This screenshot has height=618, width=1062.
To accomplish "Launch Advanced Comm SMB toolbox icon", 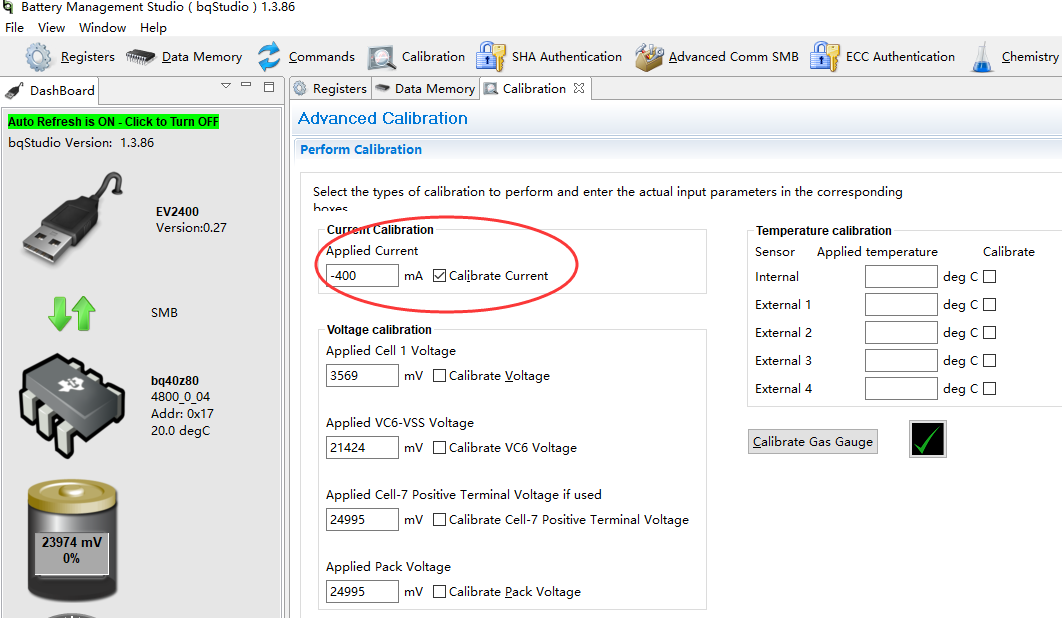I will pos(649,57).
